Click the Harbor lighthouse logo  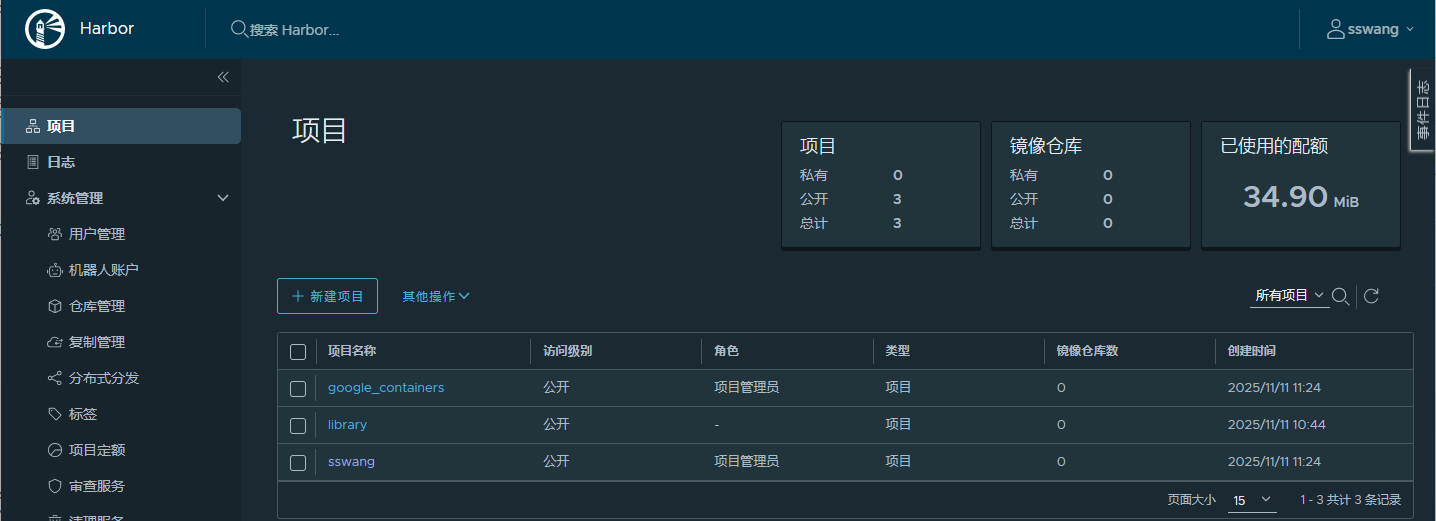tap(44, 29)
